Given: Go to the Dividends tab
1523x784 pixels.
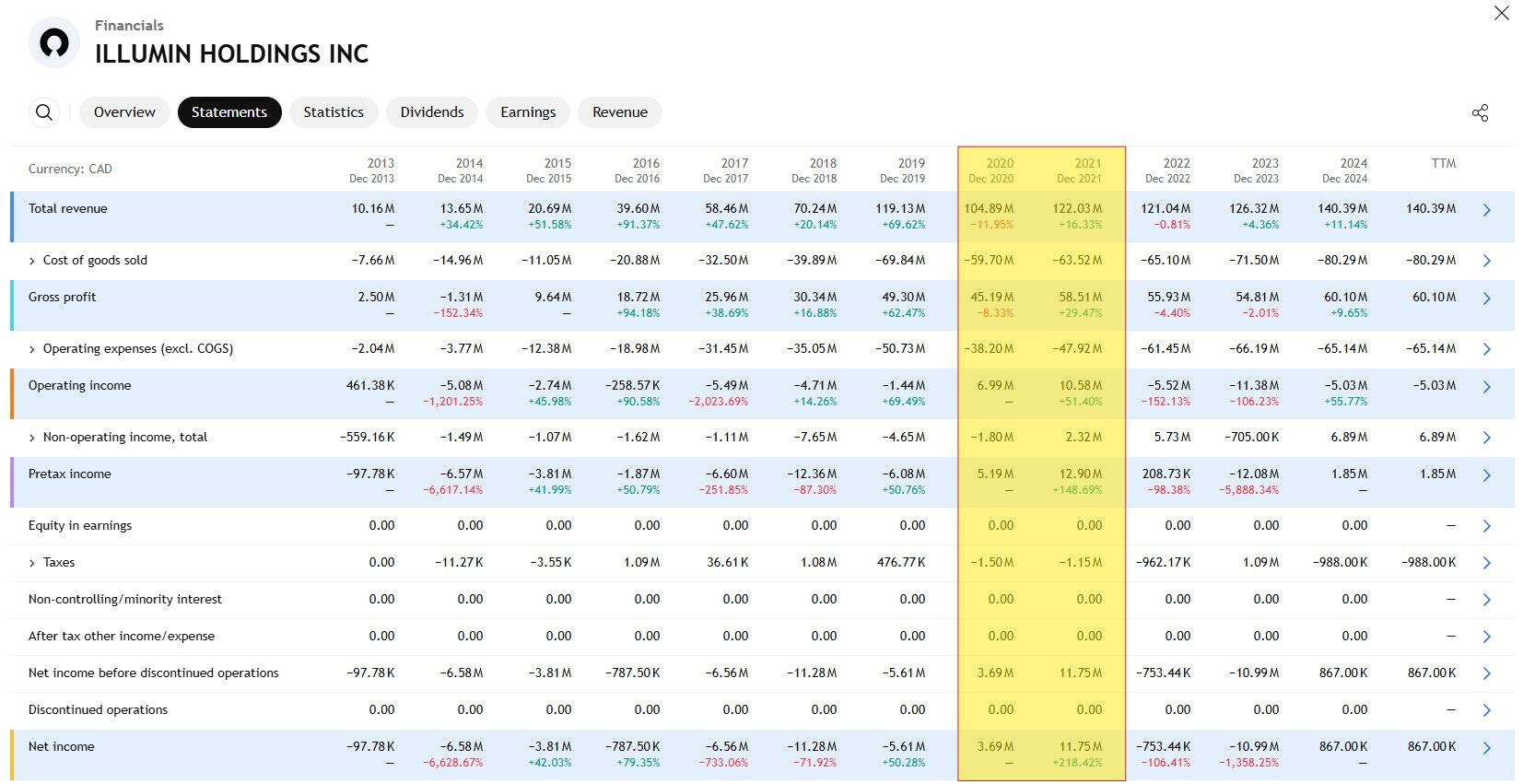Looking at the screenshot, I should [x=432, y=112].
